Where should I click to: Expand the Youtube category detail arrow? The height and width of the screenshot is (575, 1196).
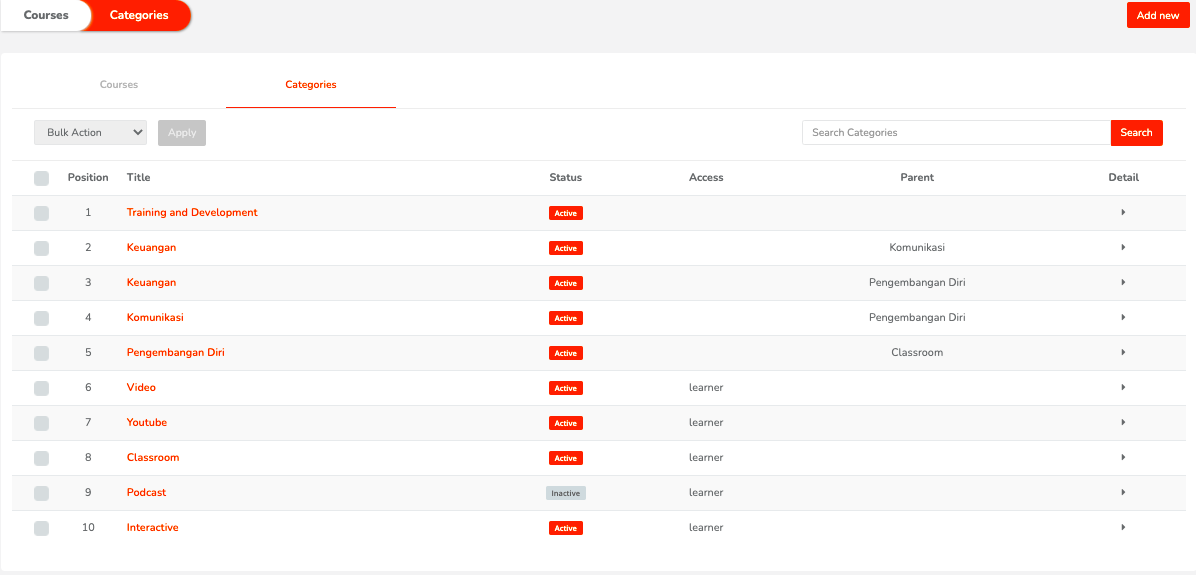click(x=1123, y=422)
